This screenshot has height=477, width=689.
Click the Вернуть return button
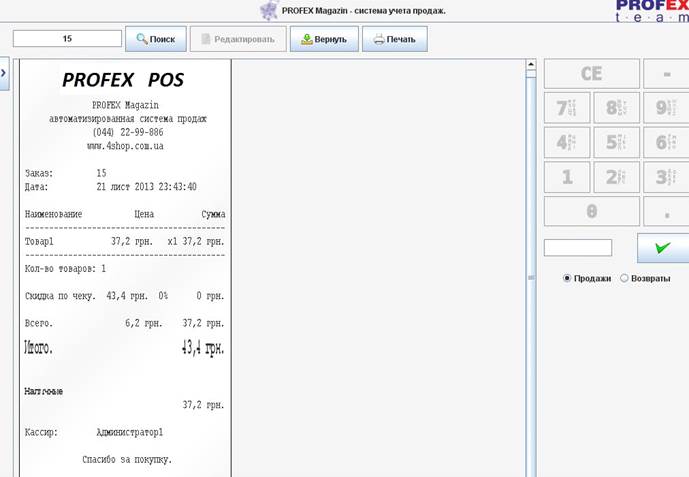324,39
